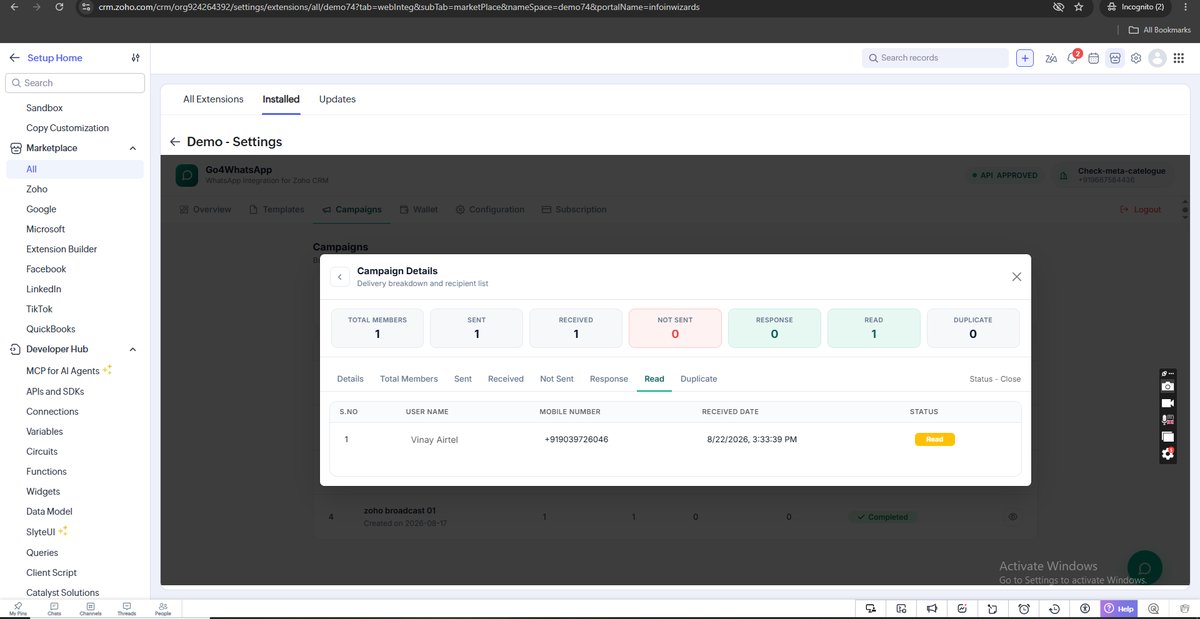Click the Go4WhatsApp logo icon

point(187,175)
